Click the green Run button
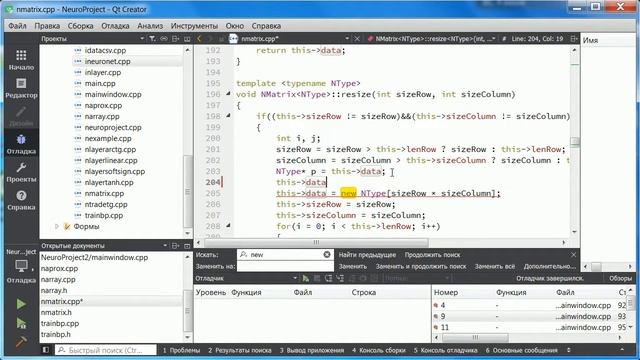 pos(21,304)
